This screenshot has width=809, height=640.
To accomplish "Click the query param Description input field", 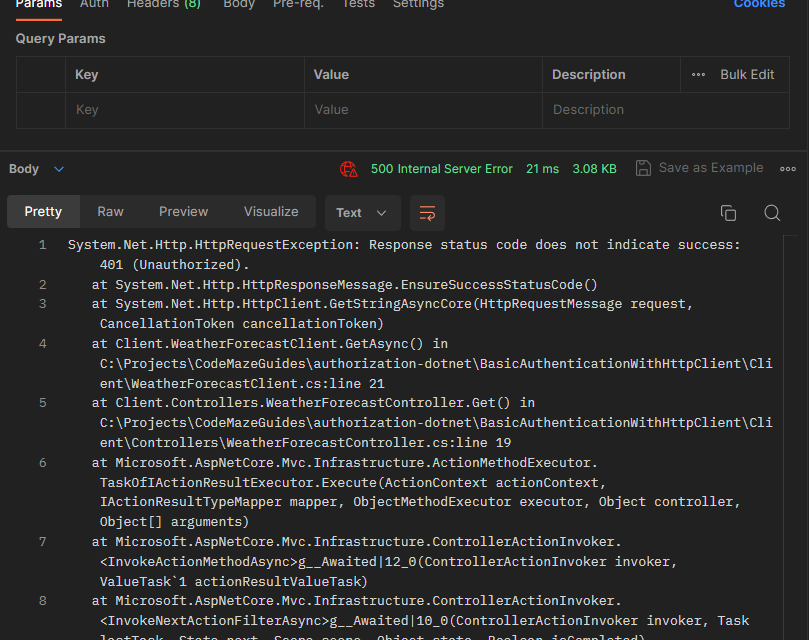I will 610,110.
